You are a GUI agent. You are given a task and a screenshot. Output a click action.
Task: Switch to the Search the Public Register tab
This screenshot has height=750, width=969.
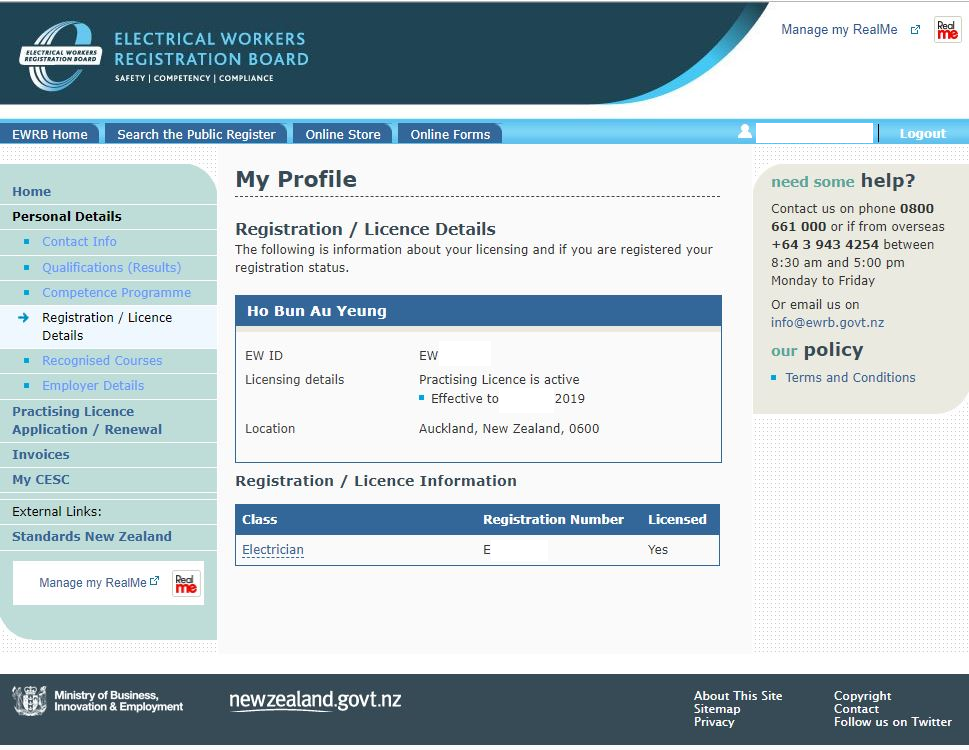coord(196,133)
